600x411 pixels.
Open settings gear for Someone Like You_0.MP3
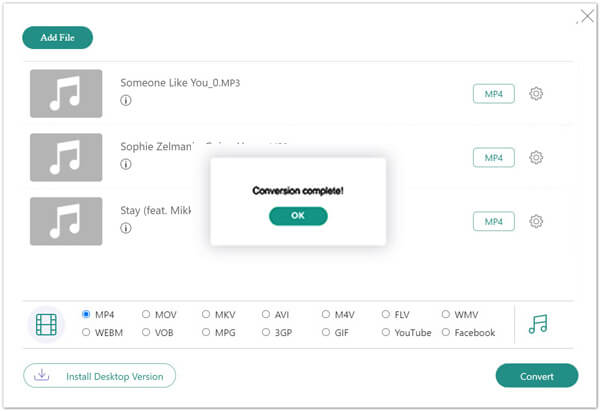(536, 93)
